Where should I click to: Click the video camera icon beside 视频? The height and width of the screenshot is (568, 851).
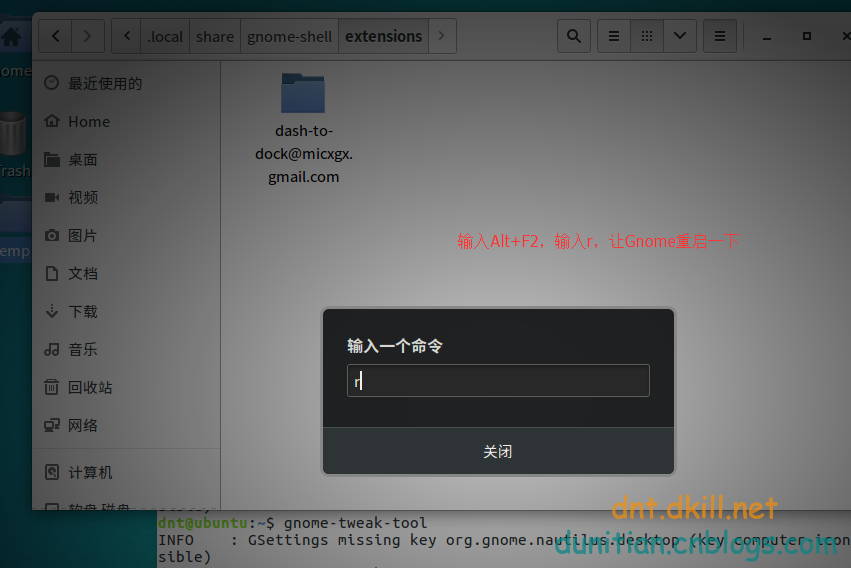pyautogui.click(x=52, y=197)
